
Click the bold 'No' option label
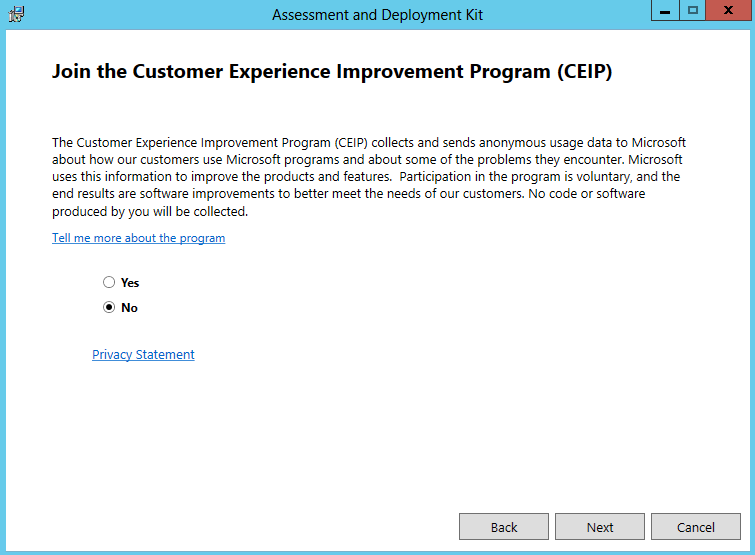pos(130,308)
